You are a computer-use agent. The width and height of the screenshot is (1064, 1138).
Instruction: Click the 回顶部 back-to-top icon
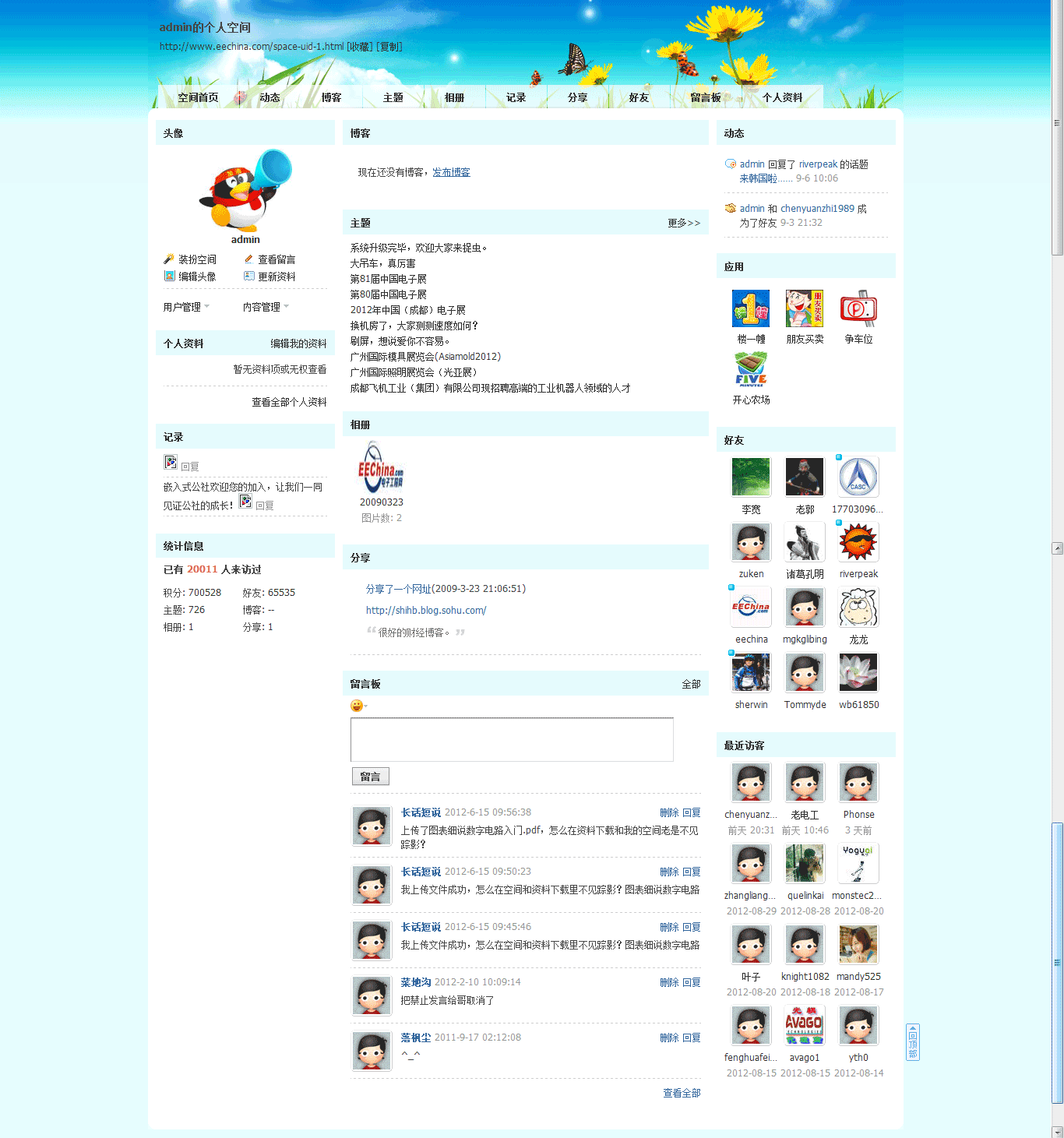click(x=913, y=1041)
